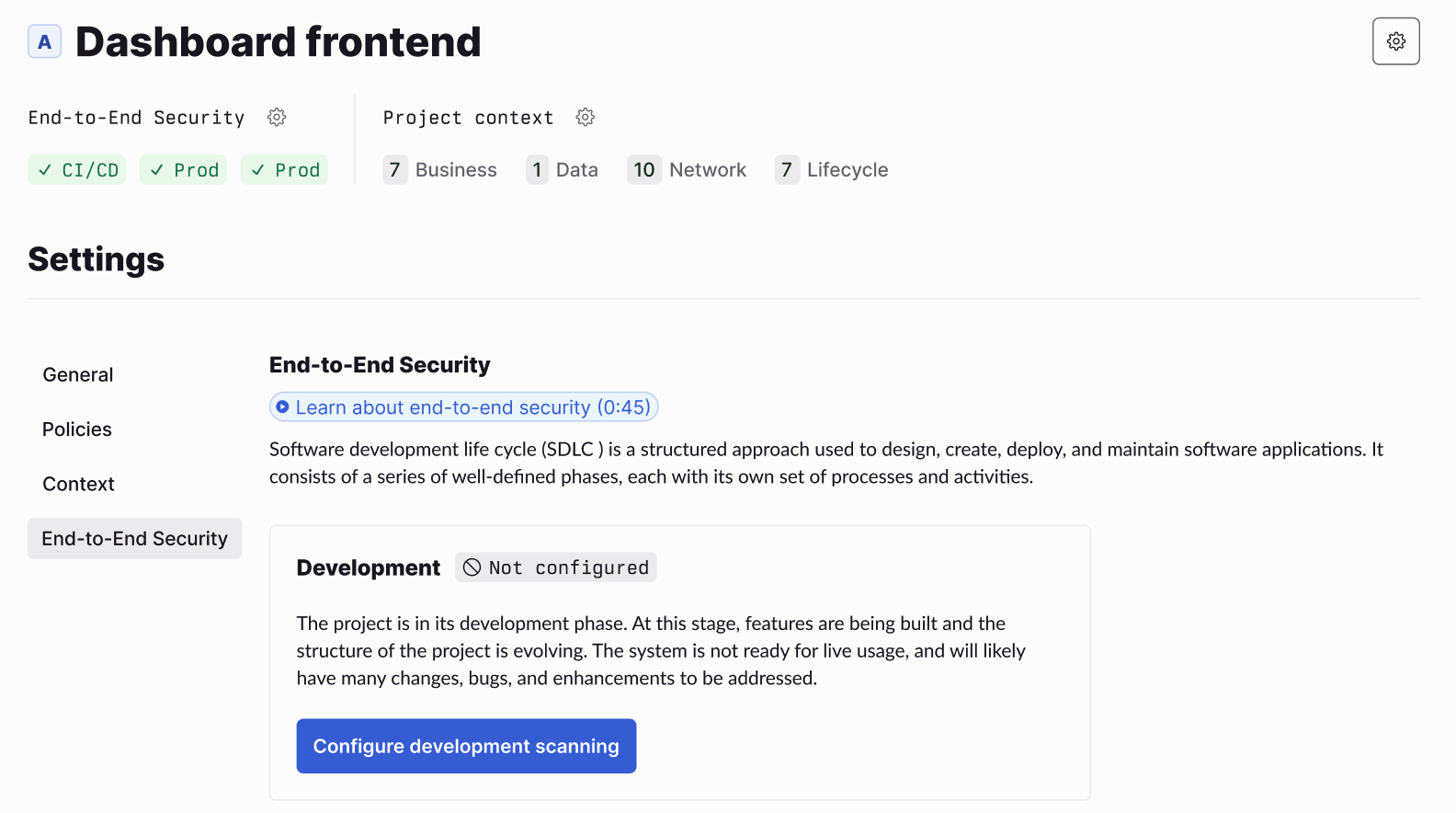
Task: Open Learn about end-to-end security video link
Action: (x=464, y=407)
